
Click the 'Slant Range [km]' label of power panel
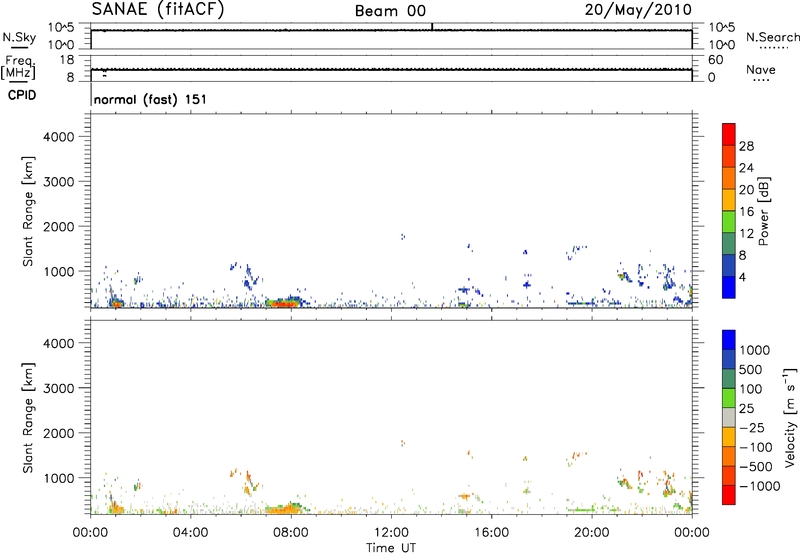[x=28, y=212]
